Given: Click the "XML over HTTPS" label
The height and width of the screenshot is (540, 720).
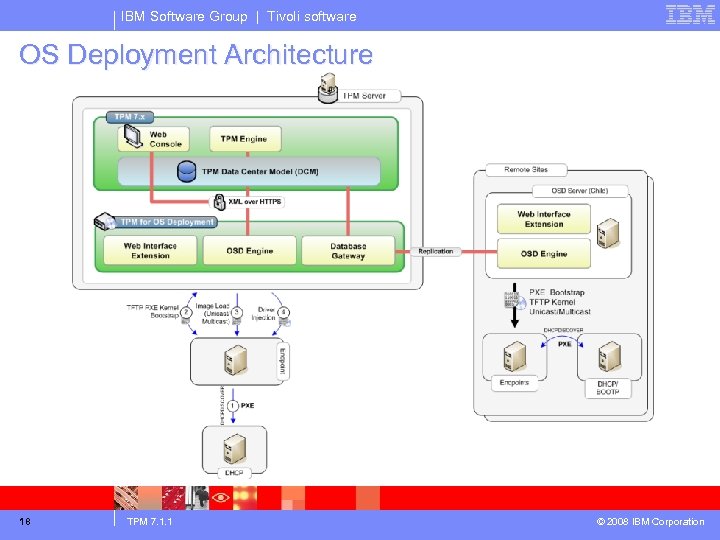Looking at the screenshot, I should 255,202.
